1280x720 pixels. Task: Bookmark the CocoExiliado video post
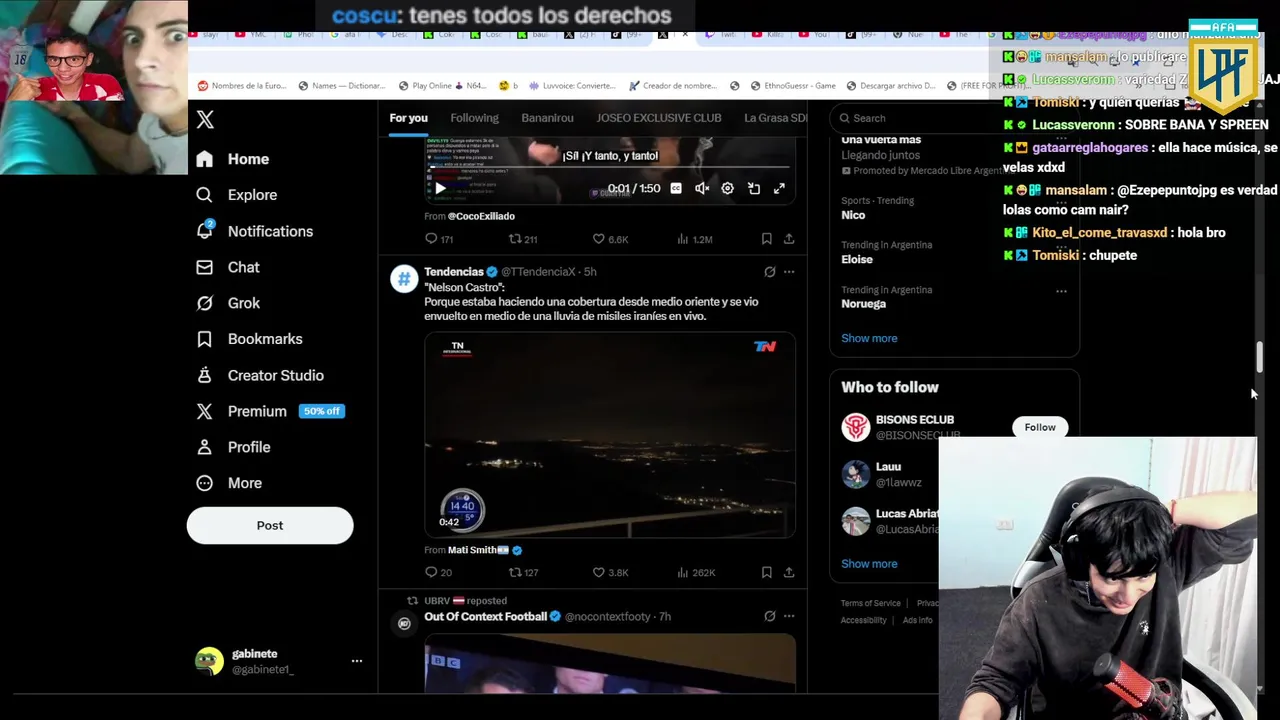coord(766,239)
